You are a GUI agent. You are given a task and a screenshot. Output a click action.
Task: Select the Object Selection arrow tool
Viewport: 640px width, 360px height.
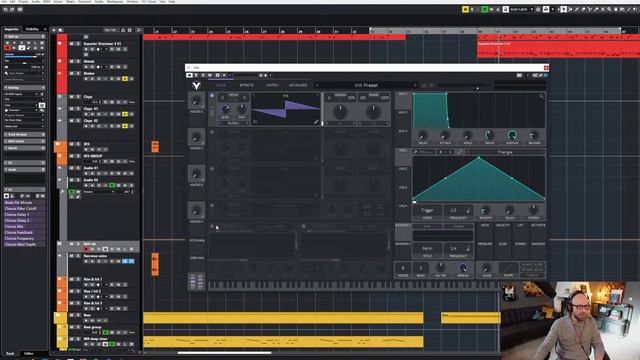coord(564,9)
